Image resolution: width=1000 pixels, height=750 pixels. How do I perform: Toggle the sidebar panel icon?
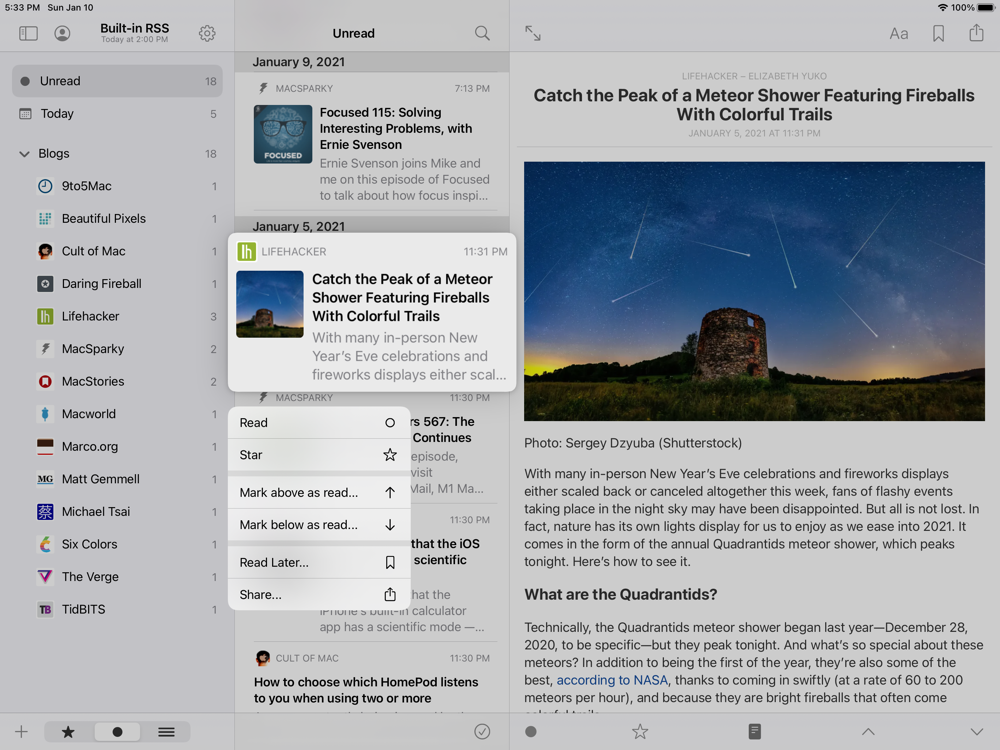[x=28, y=33]
